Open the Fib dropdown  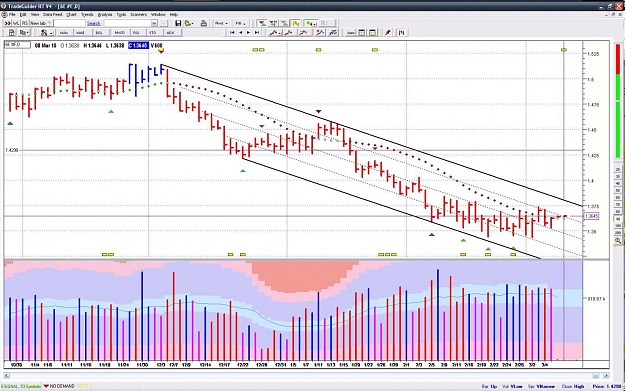(x=240, y=23)
